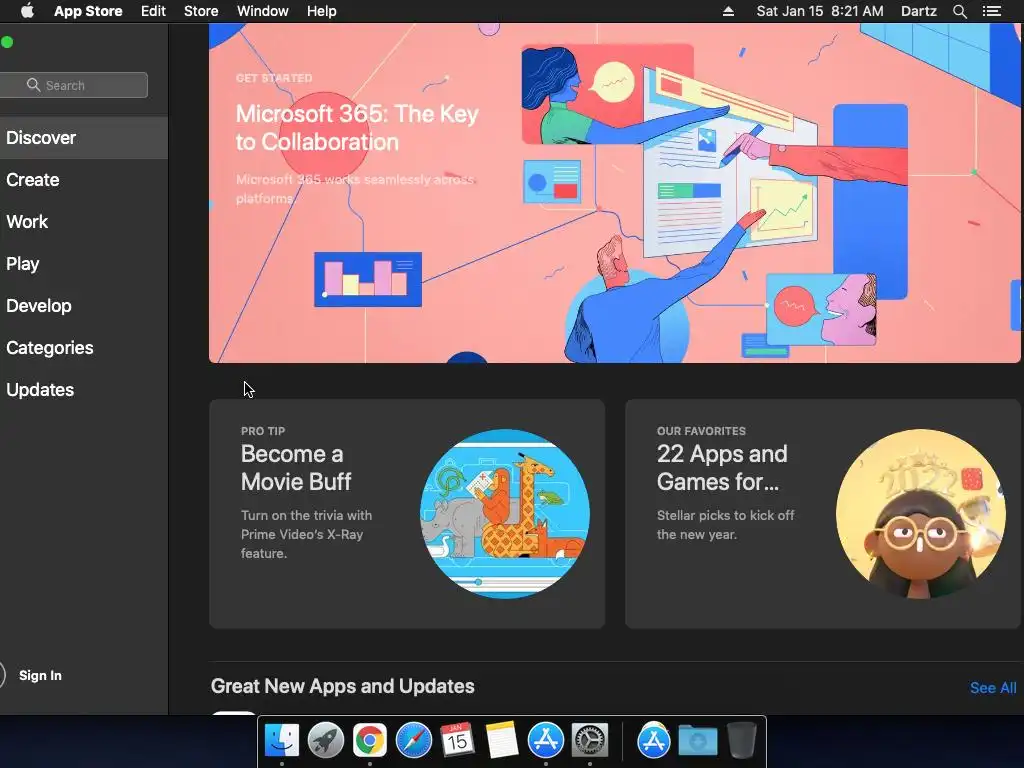Open the Become a Movie Buff card
The width and height of the screenshot is (1024, 768).
pyautogui.click(x=407, y=514)
